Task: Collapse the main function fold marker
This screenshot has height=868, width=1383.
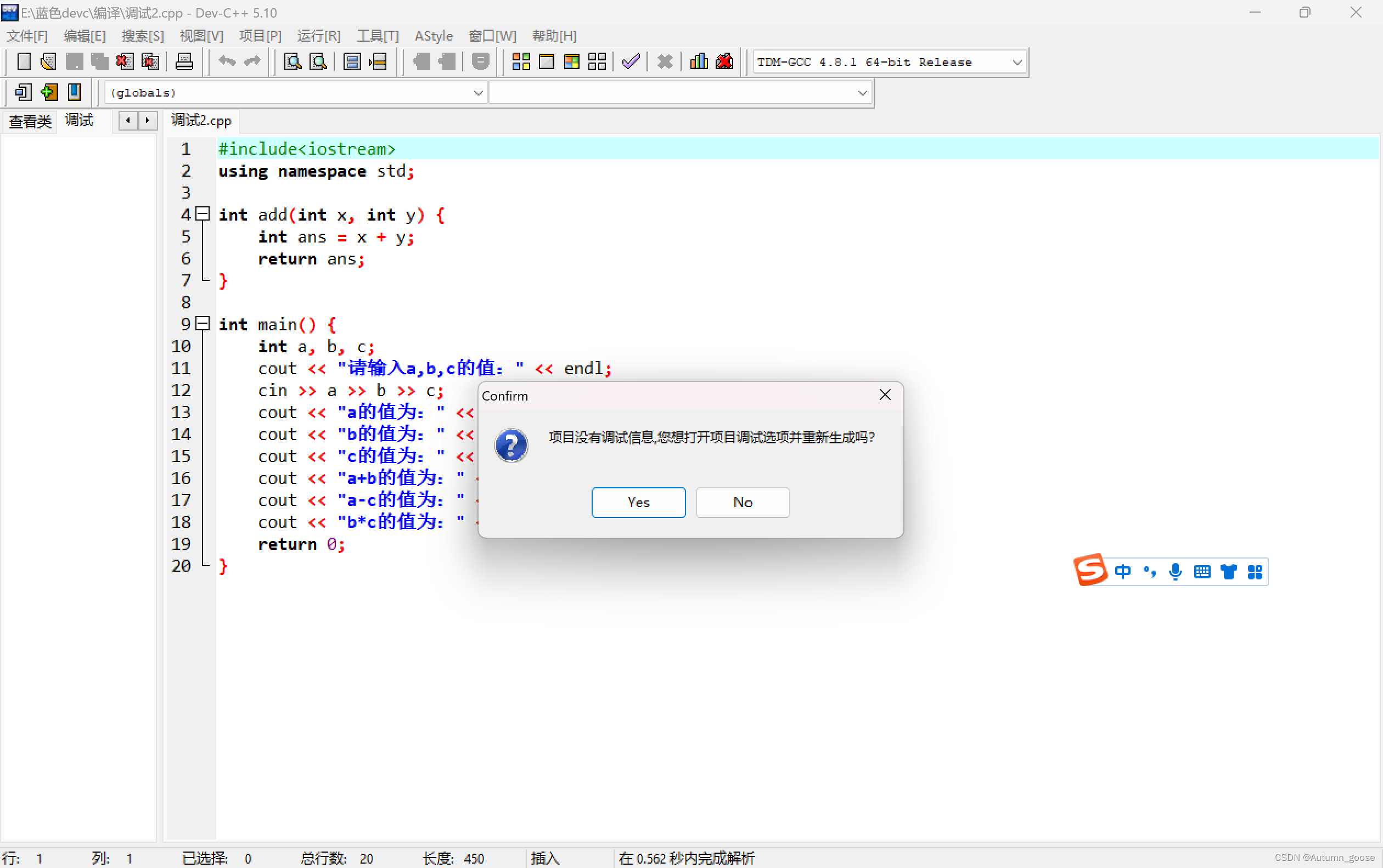Action: click(202, 324)
